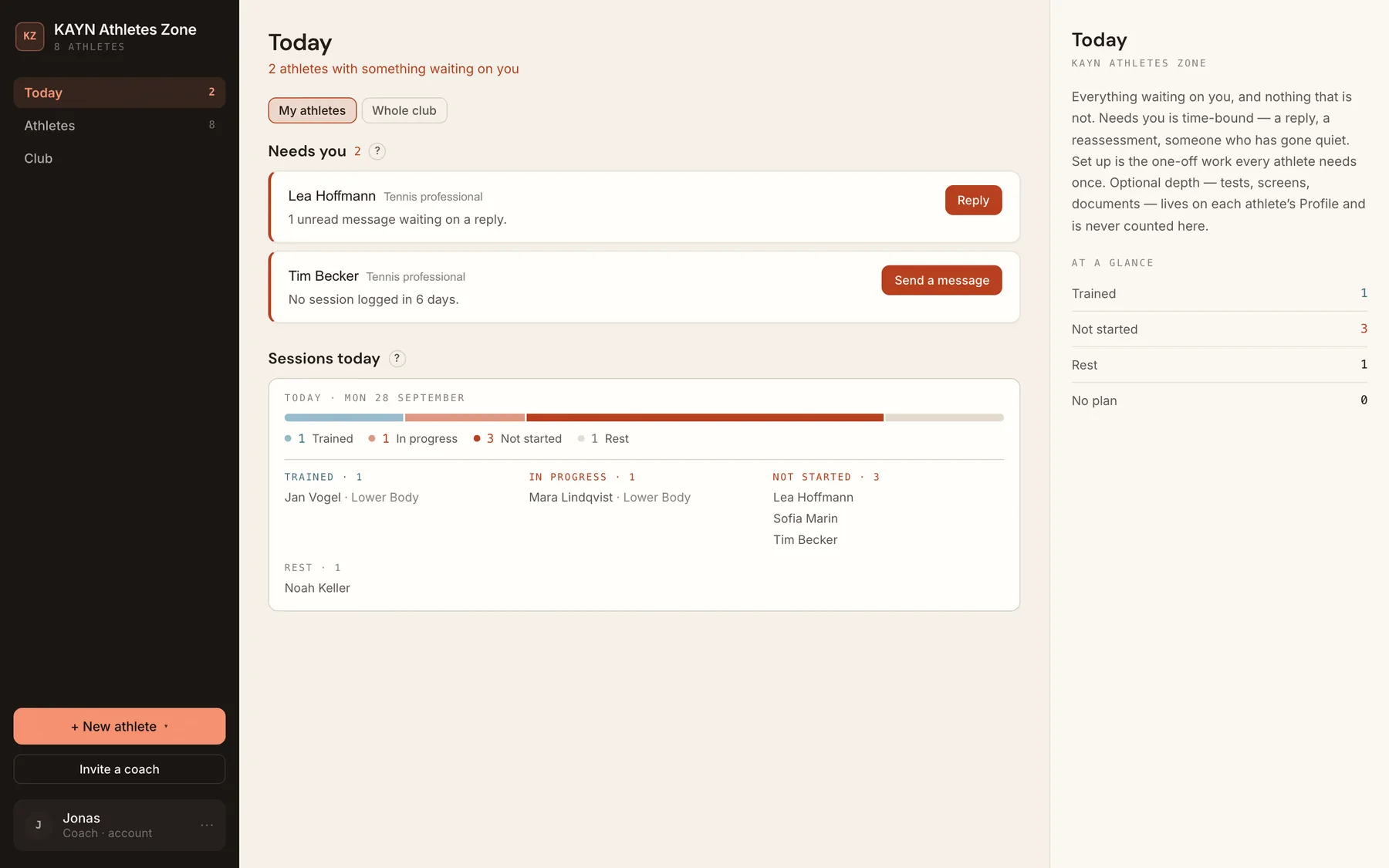Switch to the Whole club filter
1389x868 pixels.
point(404,110)
